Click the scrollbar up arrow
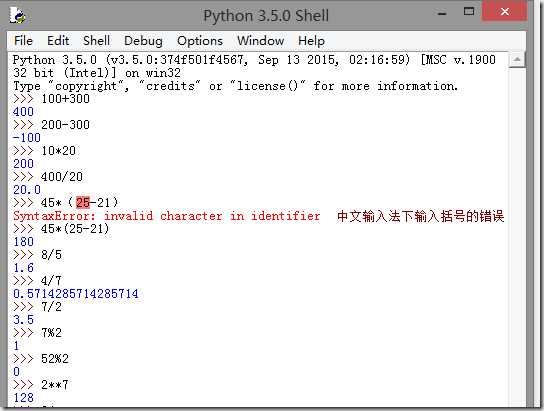This screenshot has width=544, height=411. [517, 60]
